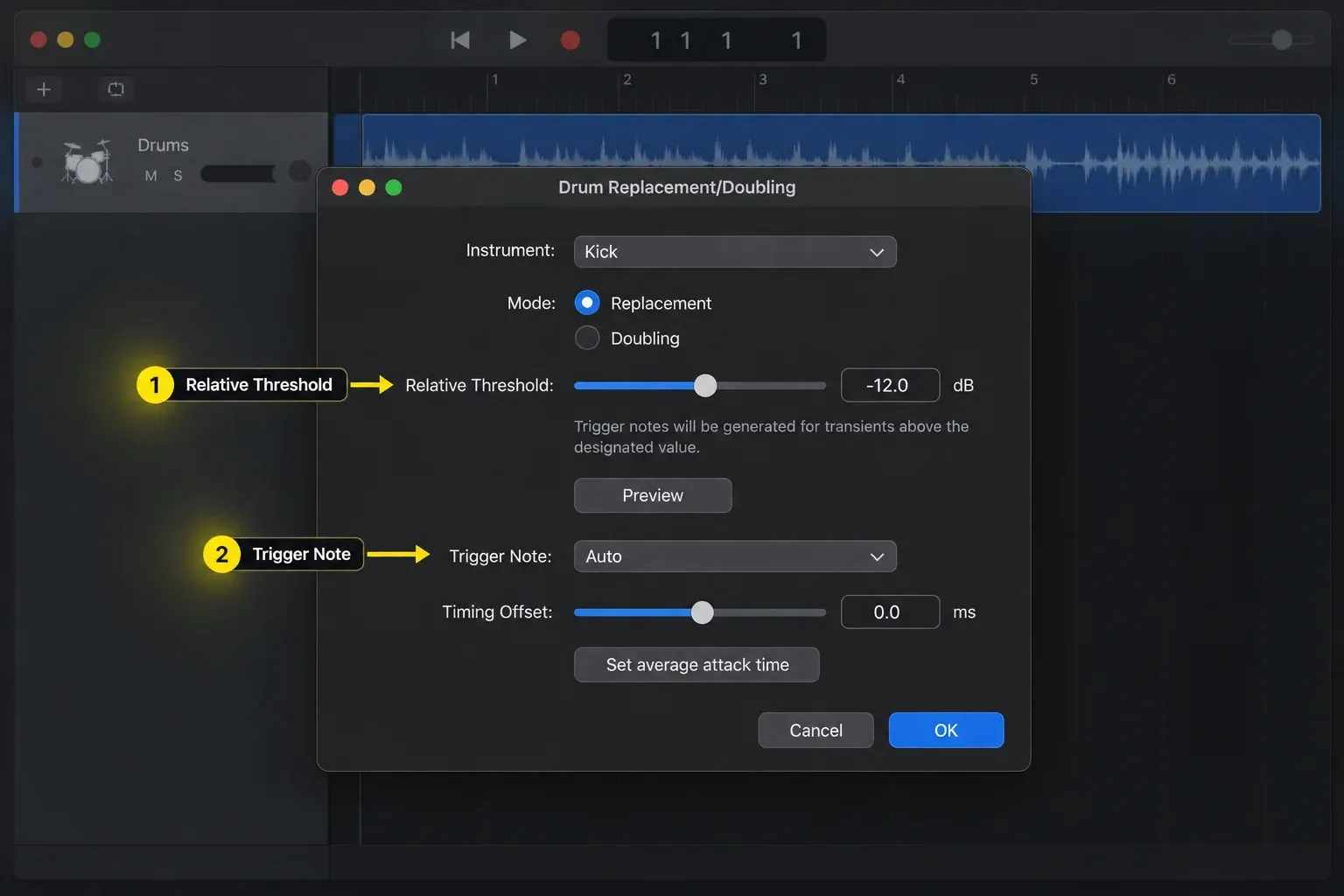Open the Trigger Note dropdown set to Auto
This screenshot has height=896, width=1344.
735,556
